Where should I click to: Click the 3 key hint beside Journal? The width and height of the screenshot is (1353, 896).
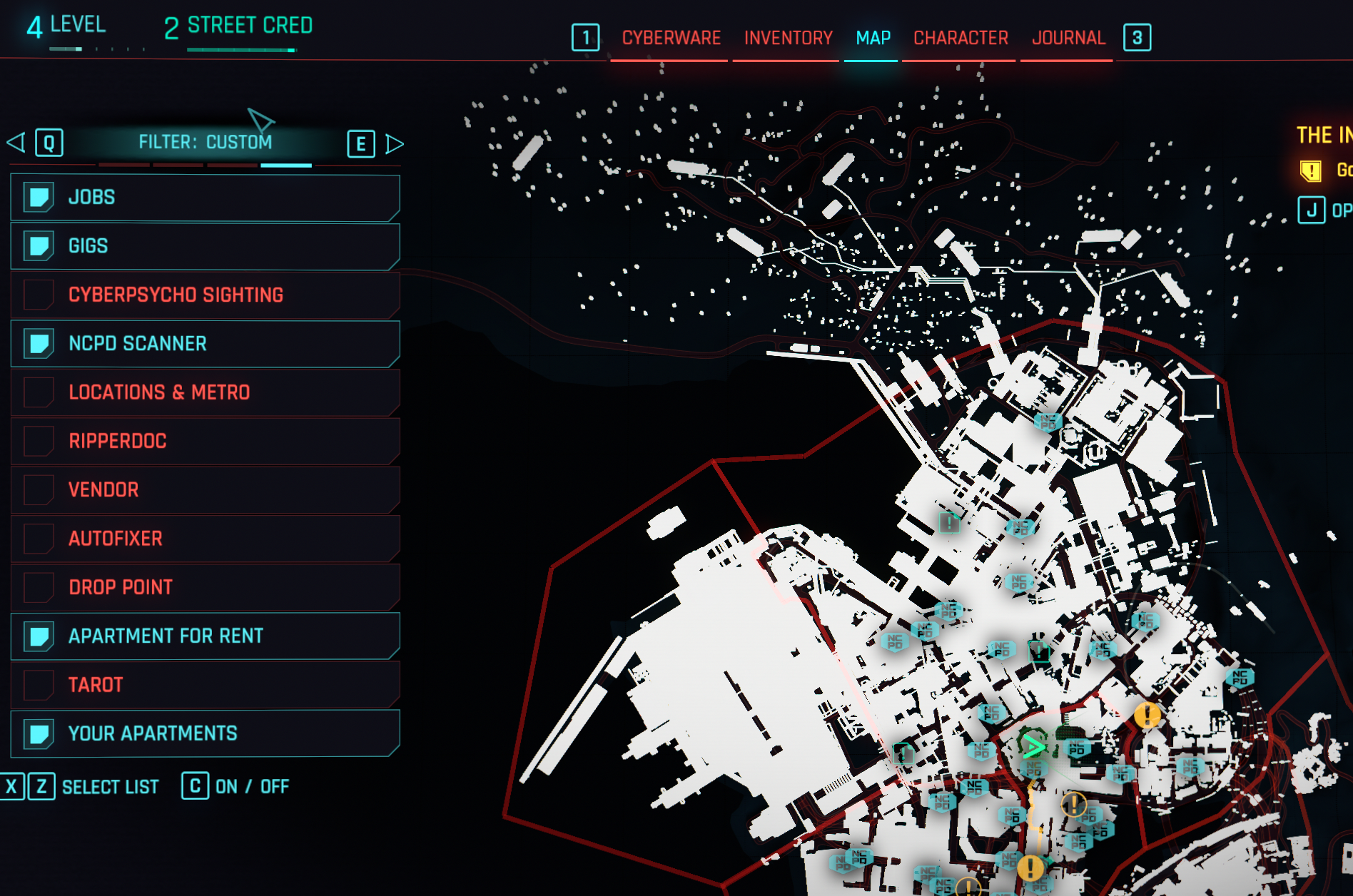(1137, 37)
